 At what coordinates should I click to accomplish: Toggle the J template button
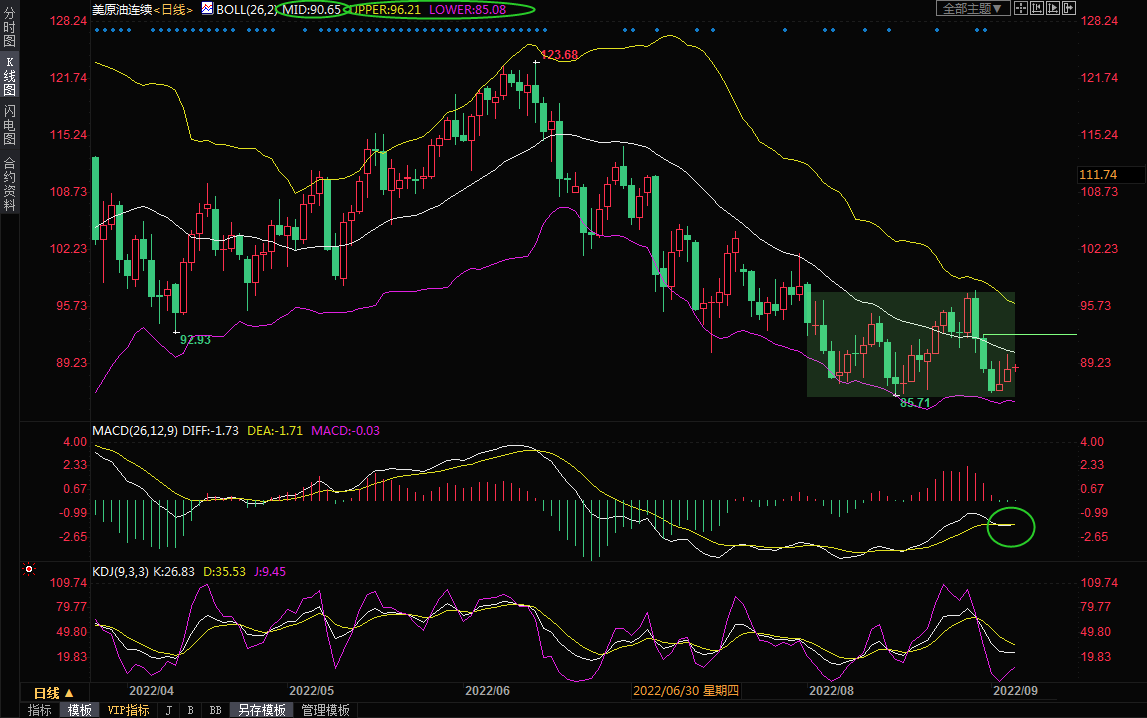(x=168, y=710)
